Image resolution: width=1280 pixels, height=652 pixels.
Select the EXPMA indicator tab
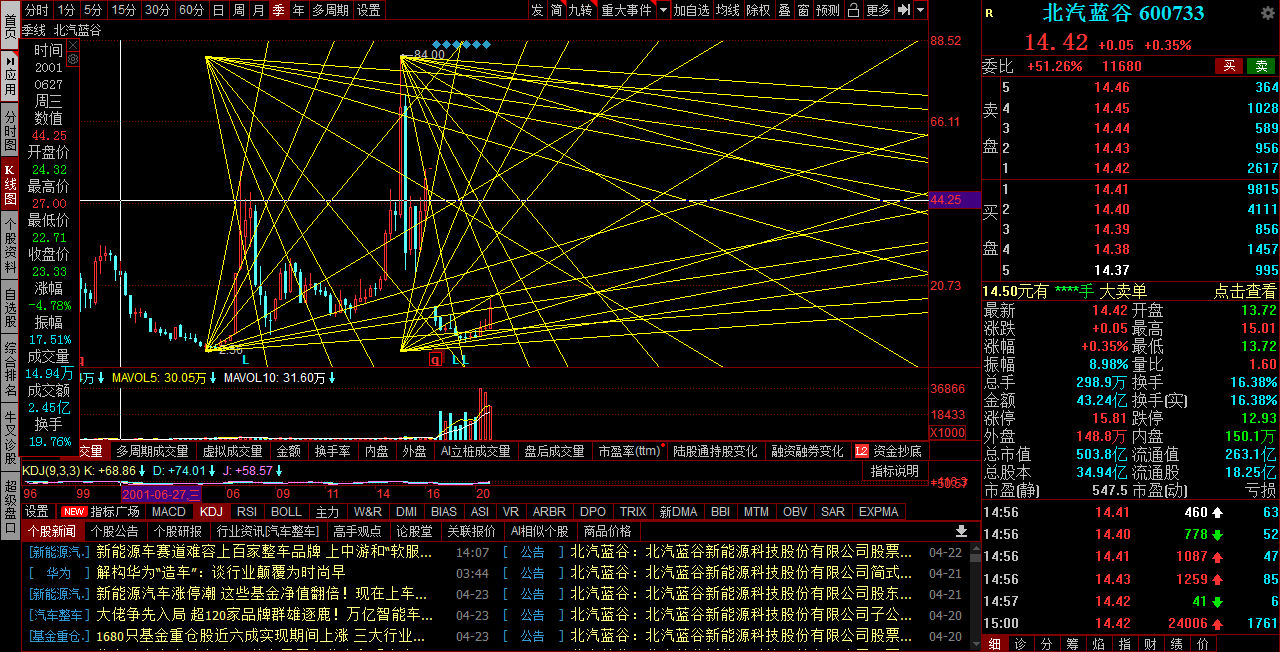(879, 511)
